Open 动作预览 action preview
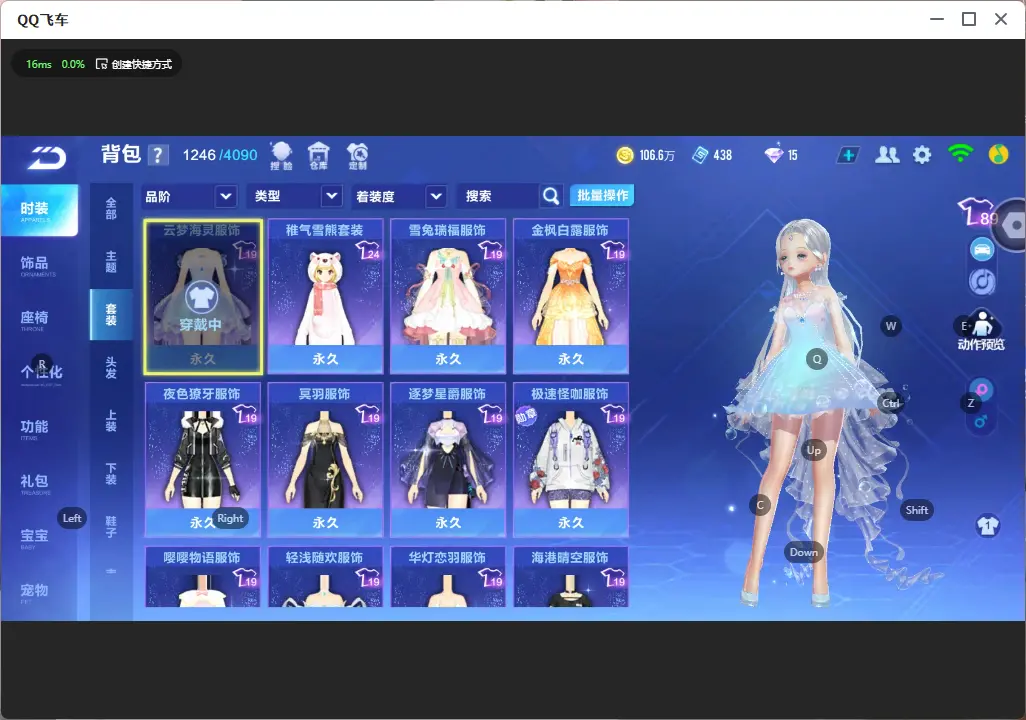1026x720 pixels. click(x=981, y=331)
